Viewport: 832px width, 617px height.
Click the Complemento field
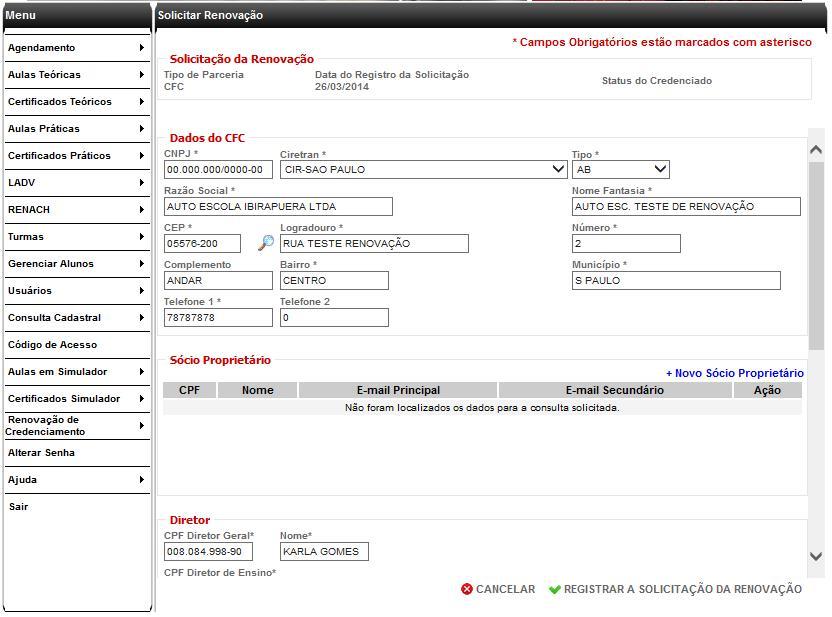(x=218, y=281)
